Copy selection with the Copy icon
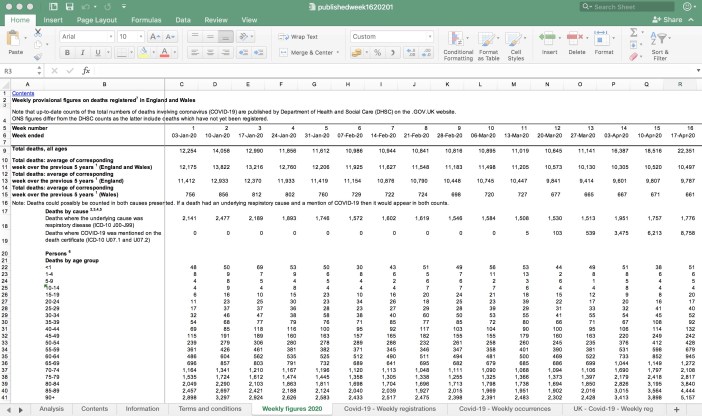702x416 pixels. pyautogui.click(x=38, y=45)
